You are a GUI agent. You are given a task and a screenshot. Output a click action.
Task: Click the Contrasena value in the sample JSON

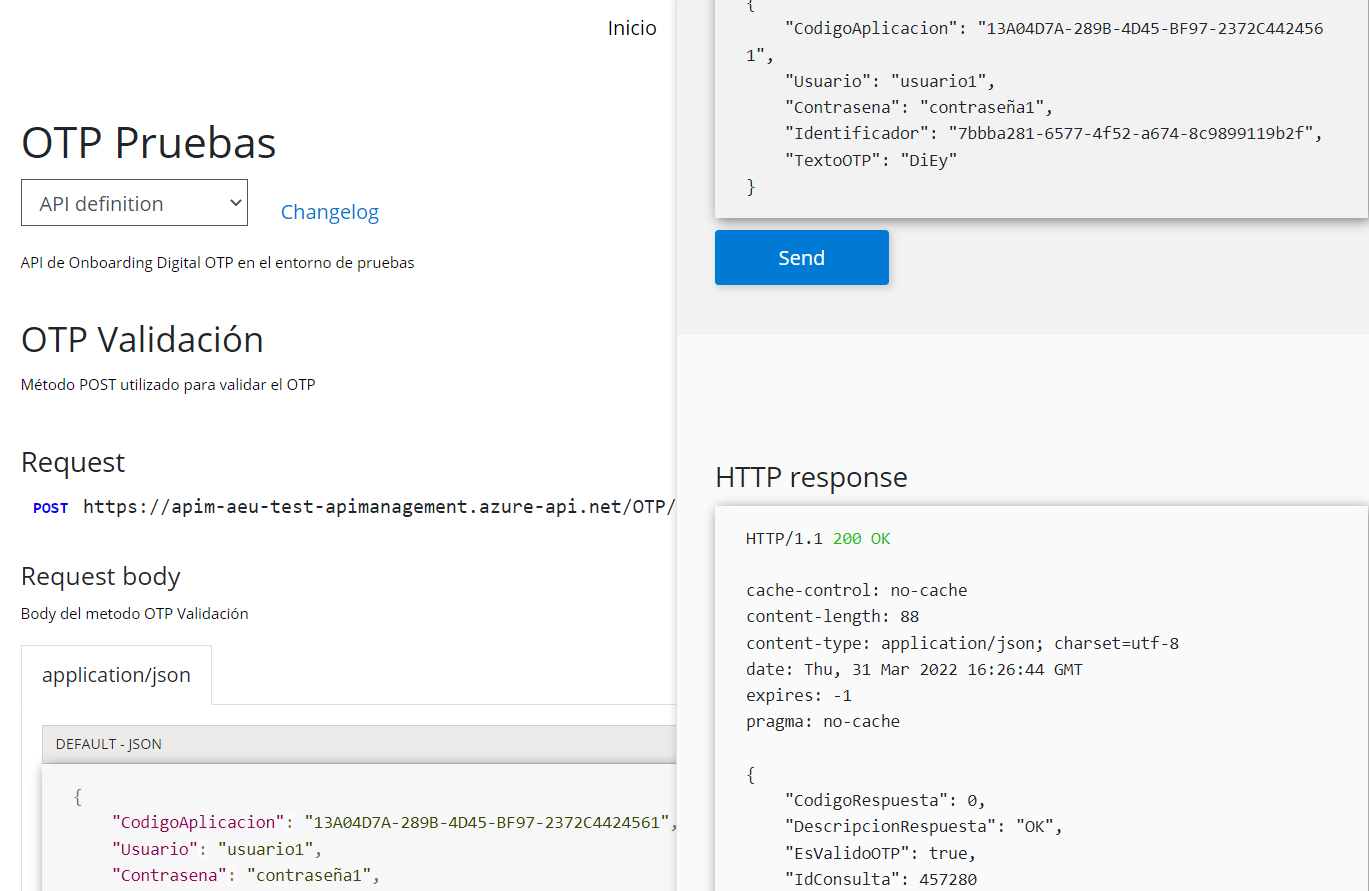313,876
